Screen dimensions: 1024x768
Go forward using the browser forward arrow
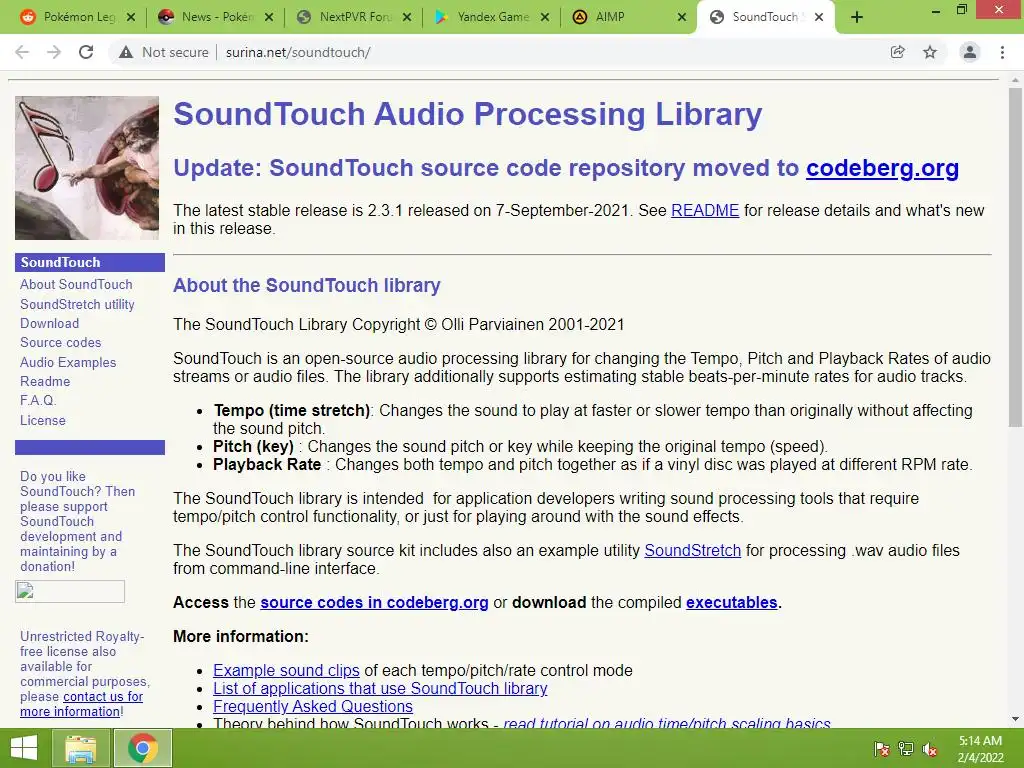coord(54,52)
